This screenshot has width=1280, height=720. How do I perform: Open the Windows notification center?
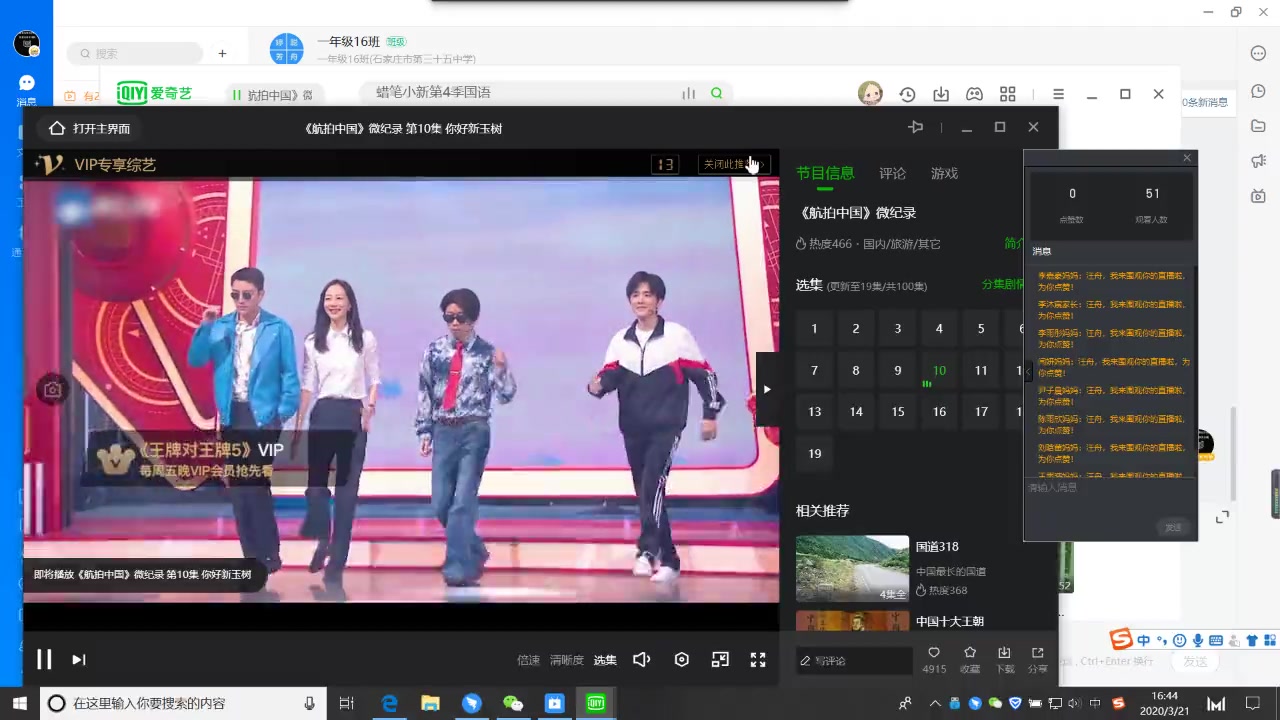click(x=1253, y=703)
